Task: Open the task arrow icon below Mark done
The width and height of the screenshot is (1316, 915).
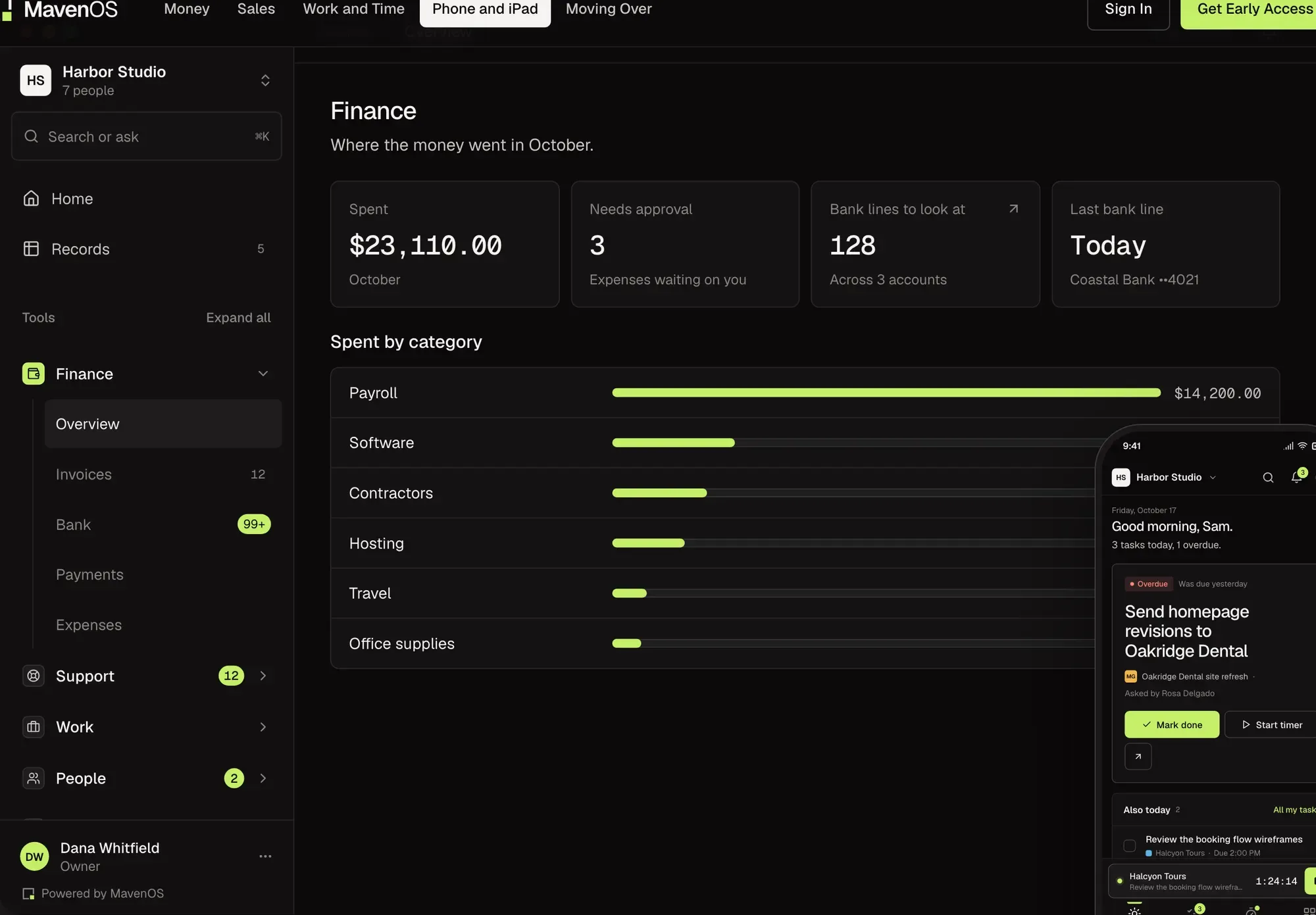Action: (1138, 756)
